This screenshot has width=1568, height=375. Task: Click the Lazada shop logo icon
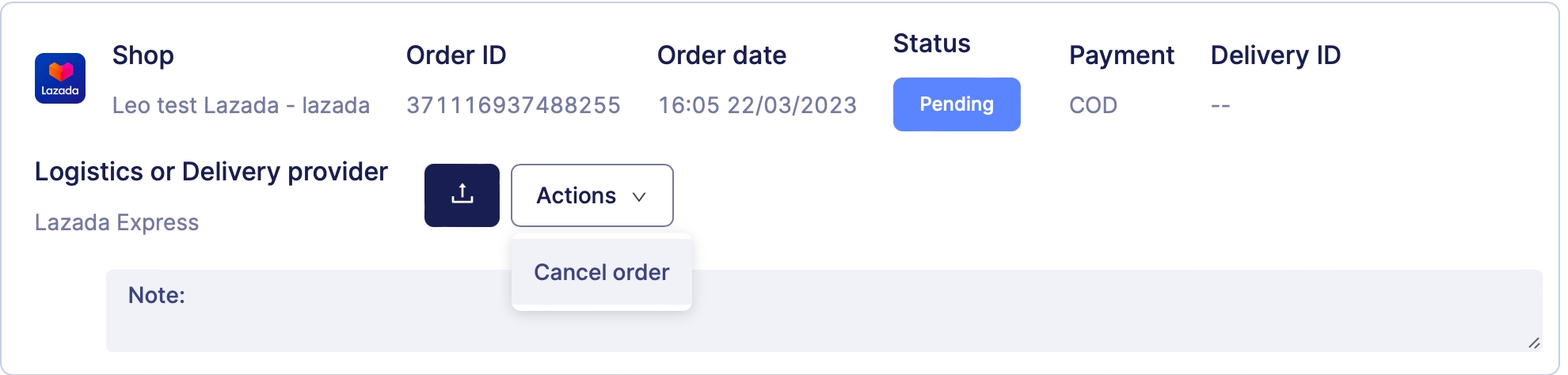pos(60,78)
